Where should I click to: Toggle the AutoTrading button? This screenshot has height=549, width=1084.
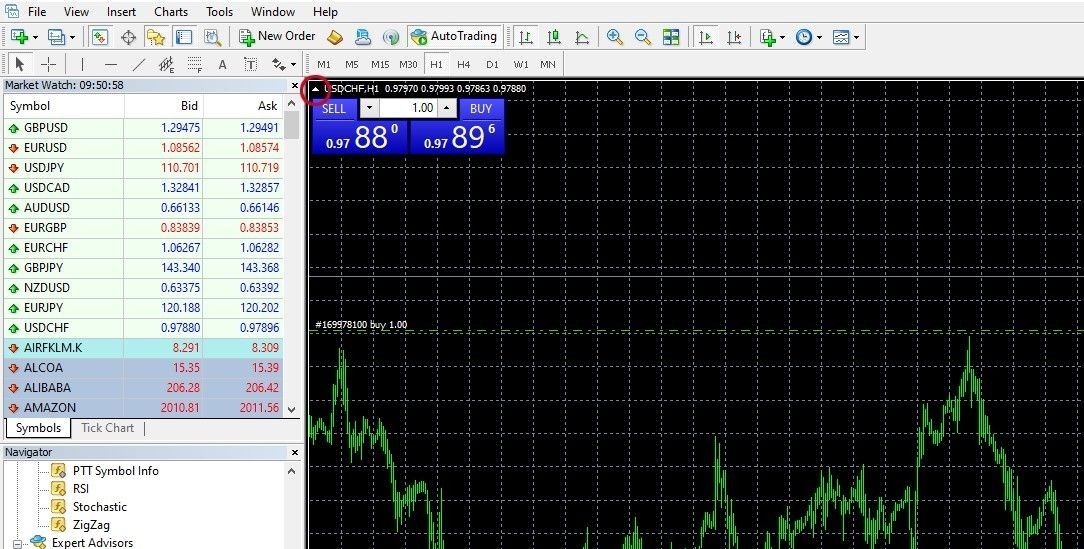[454, 37]
